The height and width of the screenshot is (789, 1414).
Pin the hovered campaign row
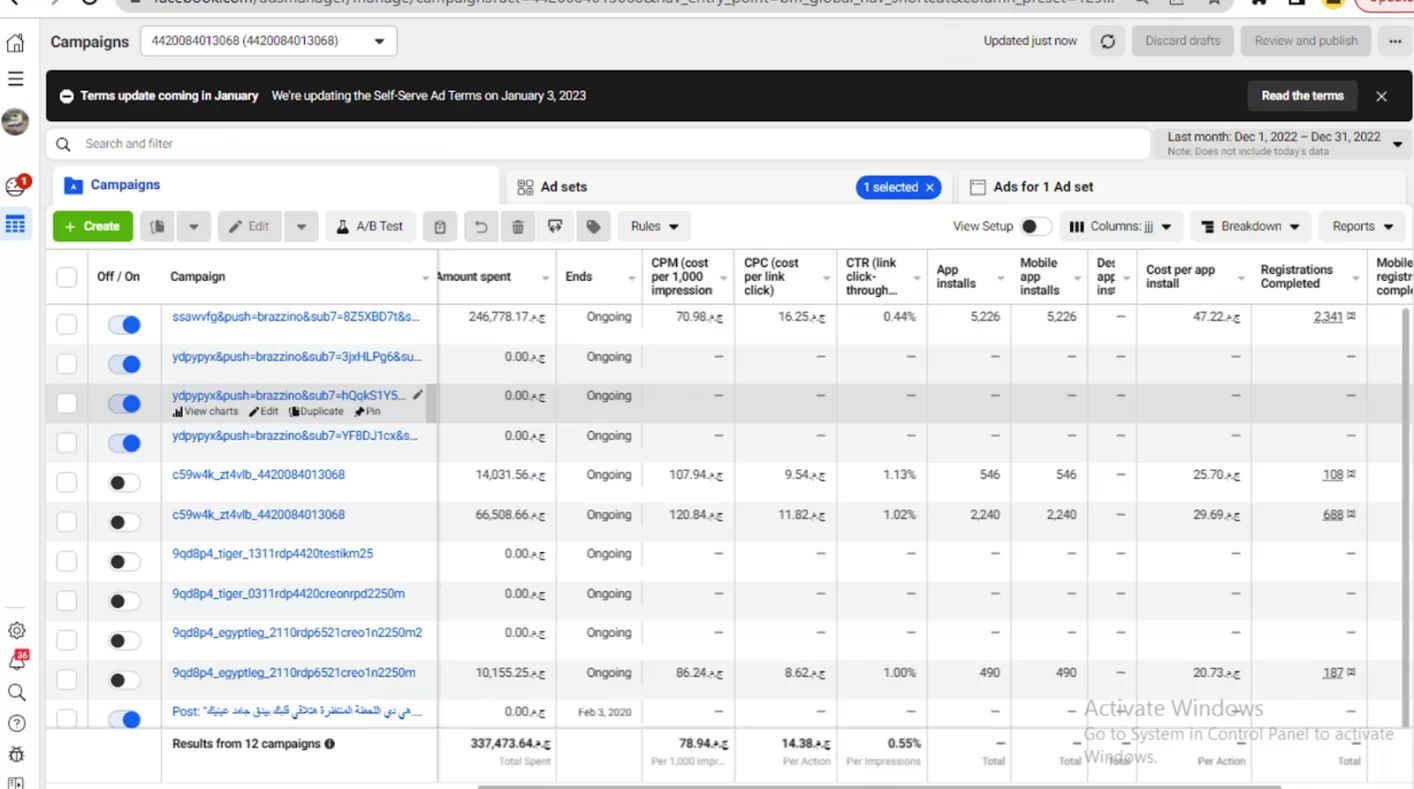(x=367, y=411)
